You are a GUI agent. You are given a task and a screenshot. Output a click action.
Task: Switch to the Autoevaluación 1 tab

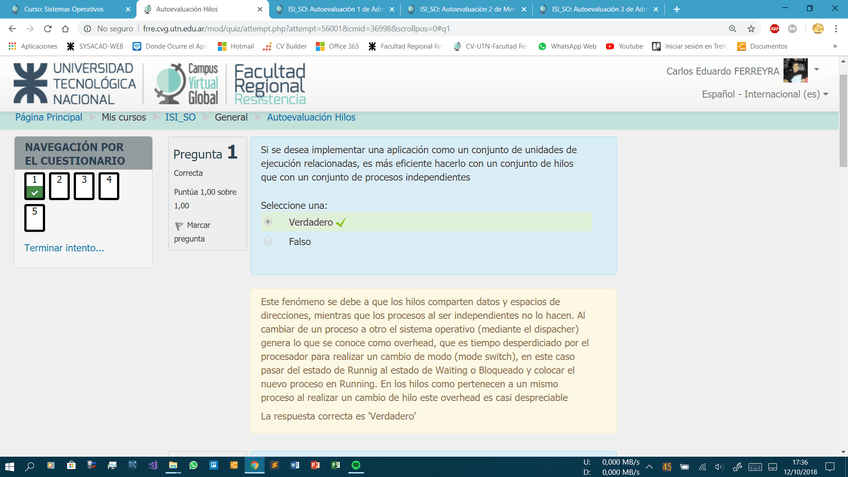coord(335,9)
